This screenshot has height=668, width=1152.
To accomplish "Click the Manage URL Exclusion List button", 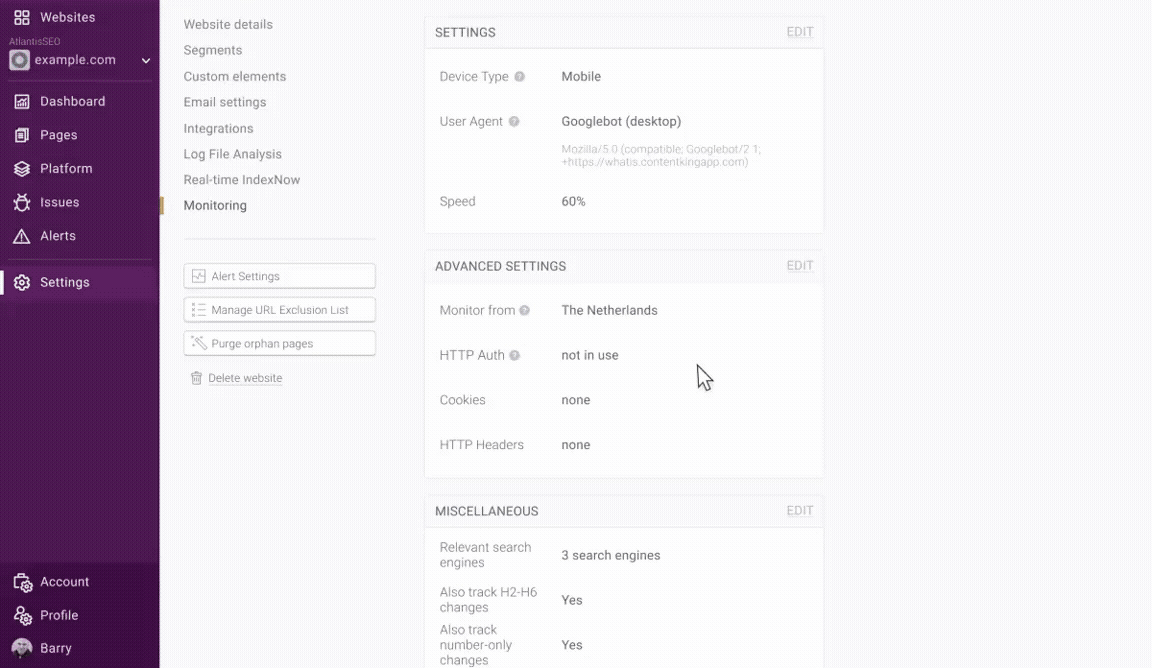I will (279, 309).
